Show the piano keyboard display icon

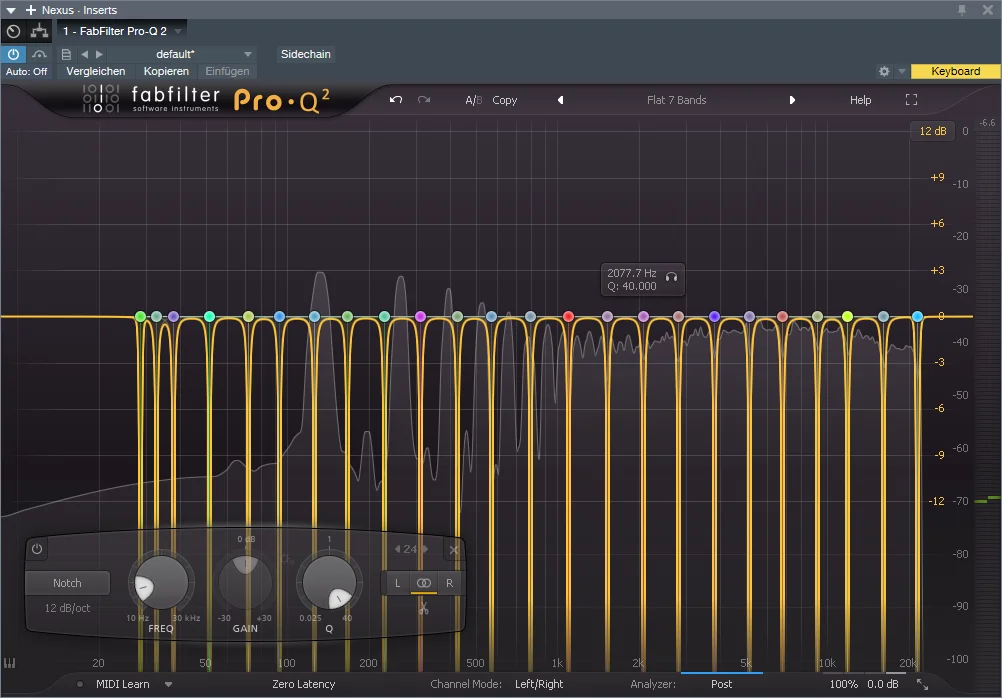(x=10, y=663)
